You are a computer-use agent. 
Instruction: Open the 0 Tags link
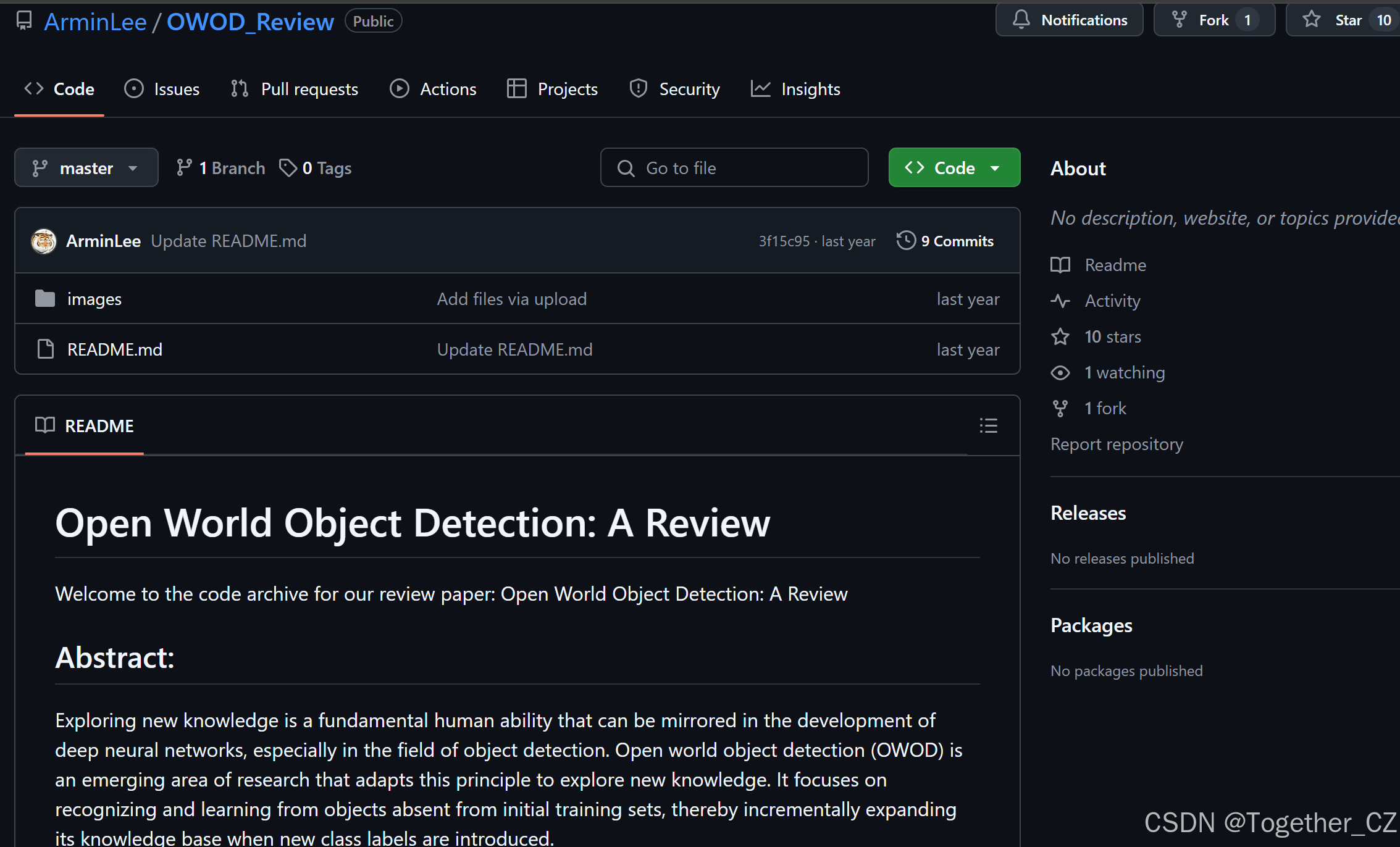point(316,168)
